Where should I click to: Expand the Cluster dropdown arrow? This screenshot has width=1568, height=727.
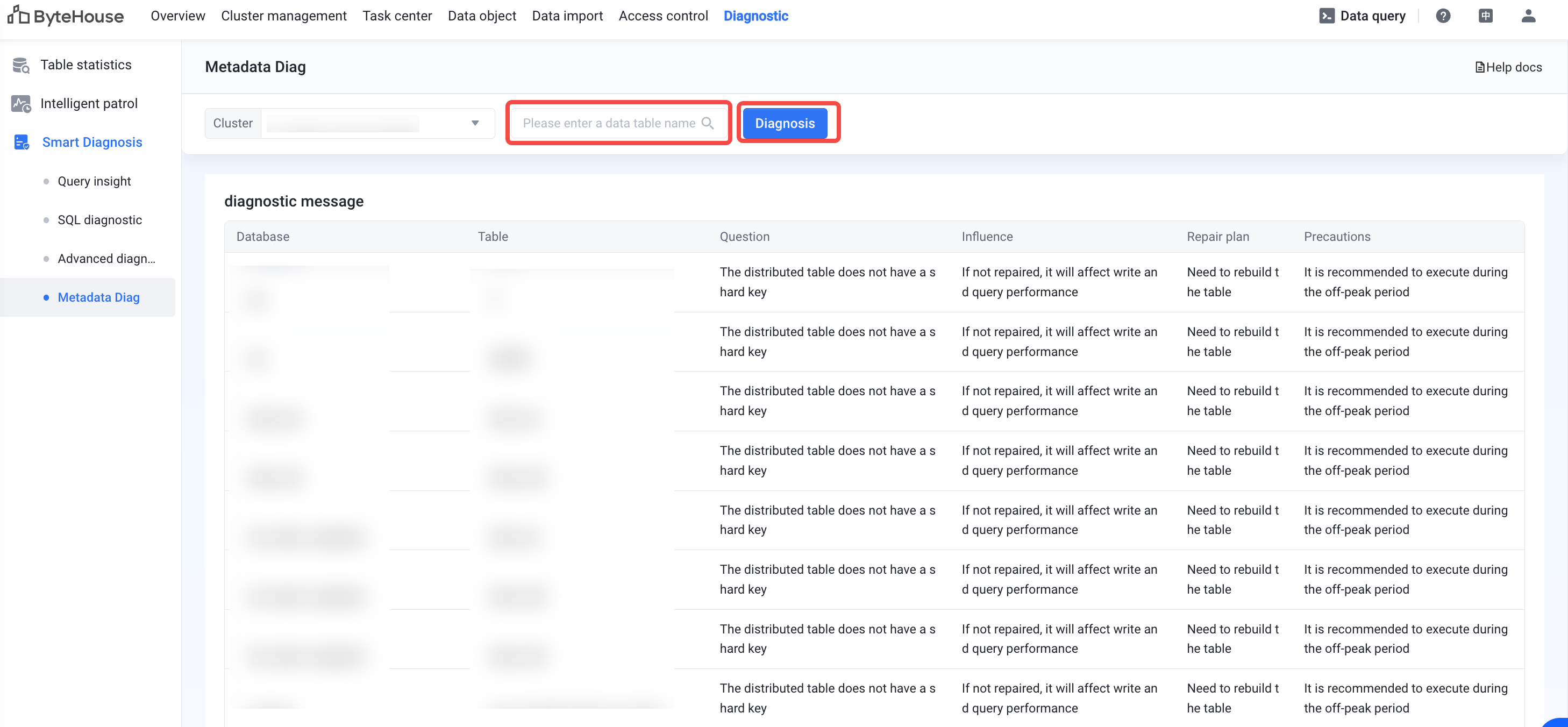pyautogui.click(x=475, y=123)
